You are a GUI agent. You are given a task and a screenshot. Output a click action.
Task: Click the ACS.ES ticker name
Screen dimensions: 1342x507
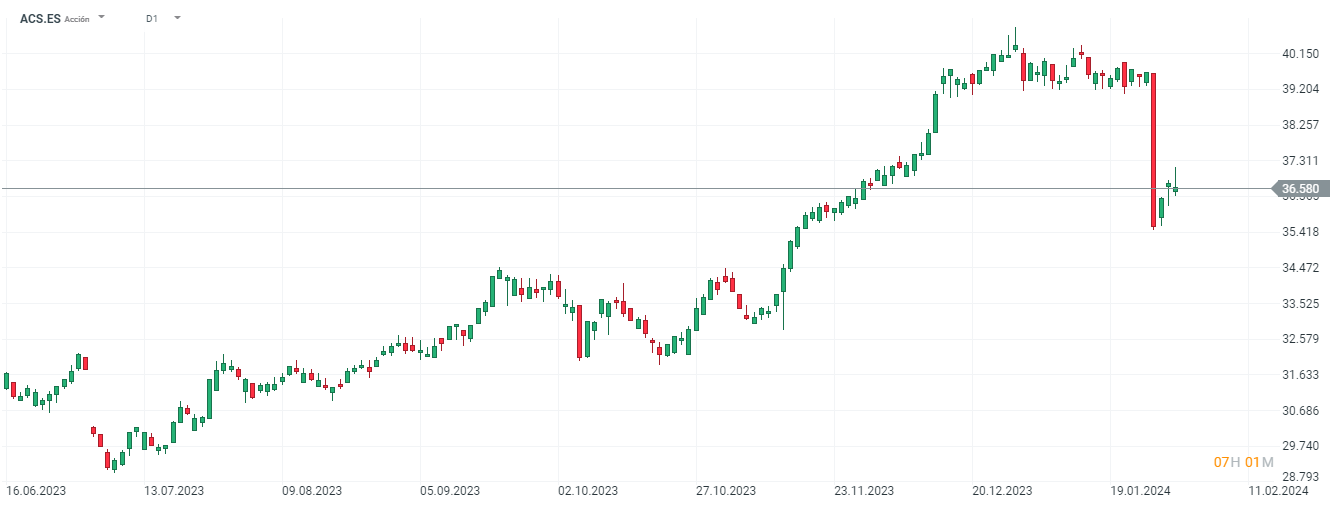click(40, 18)
